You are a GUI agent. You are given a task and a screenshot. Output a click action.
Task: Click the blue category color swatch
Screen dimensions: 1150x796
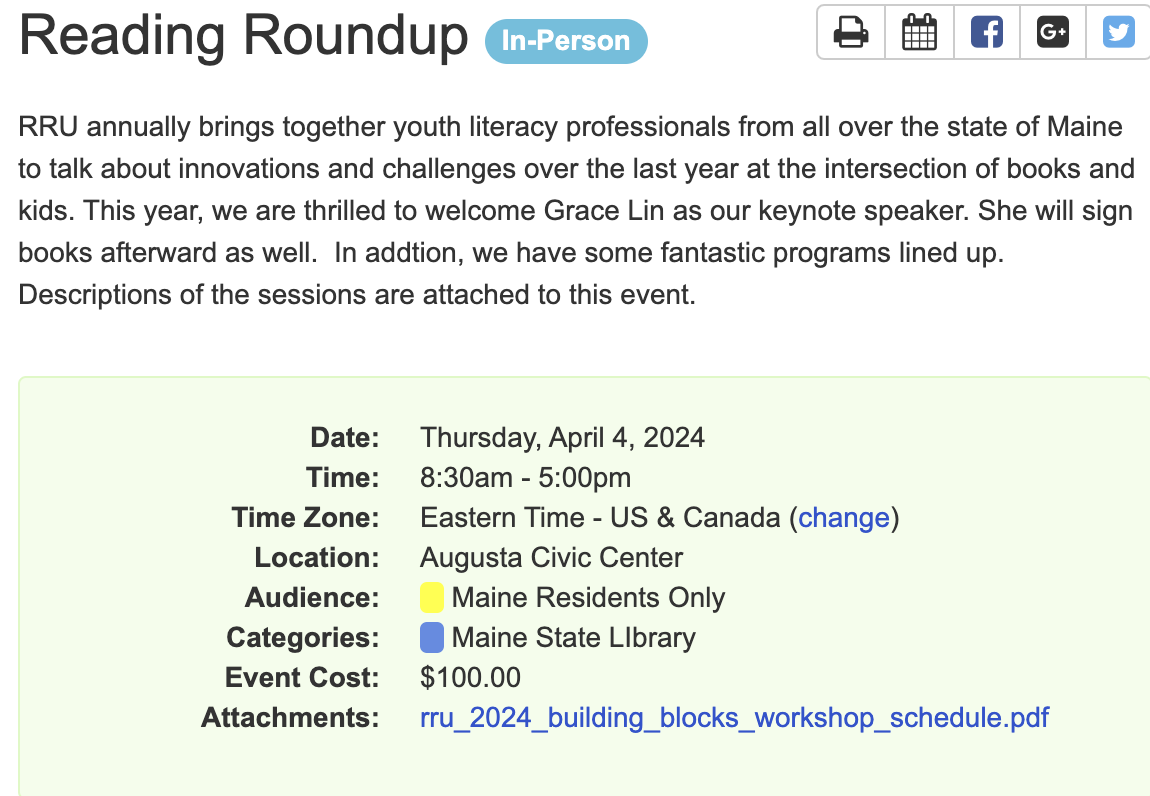coord(432,638)
